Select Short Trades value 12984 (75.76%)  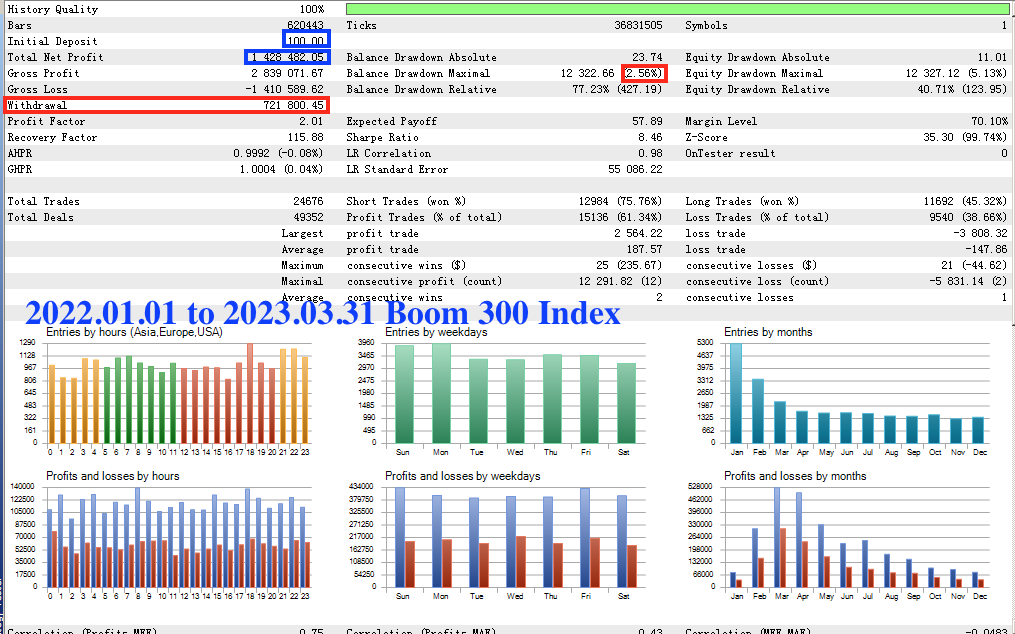click(x=620, y=201)
